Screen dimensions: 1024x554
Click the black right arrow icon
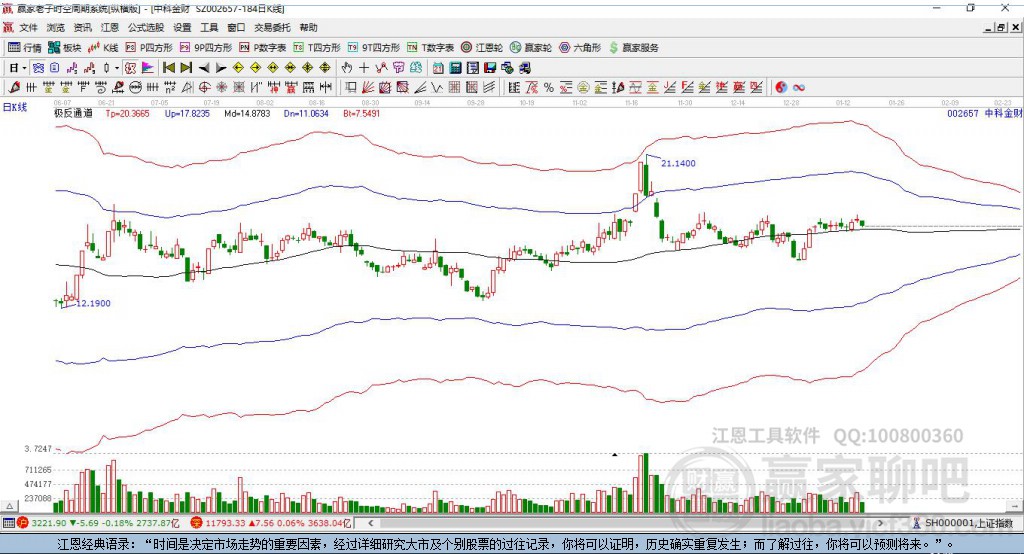(x=221, y=68)
